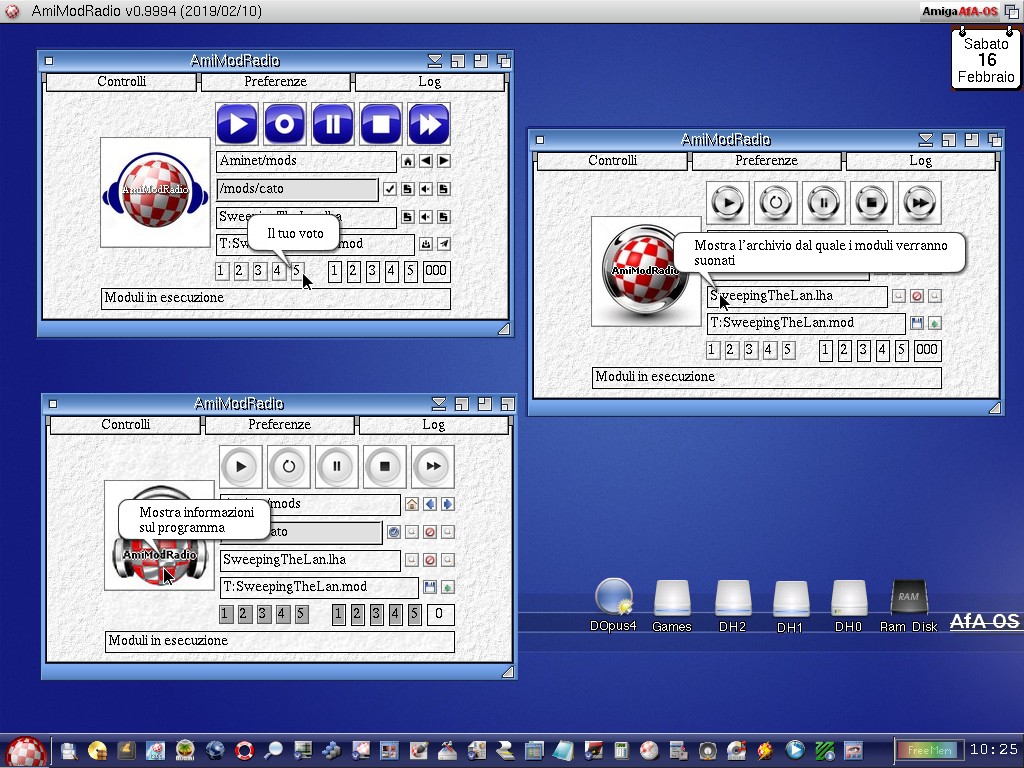1024x768 pixels.
Task: Toggle the blue check button in the bottom-left window
Action: 394,532
